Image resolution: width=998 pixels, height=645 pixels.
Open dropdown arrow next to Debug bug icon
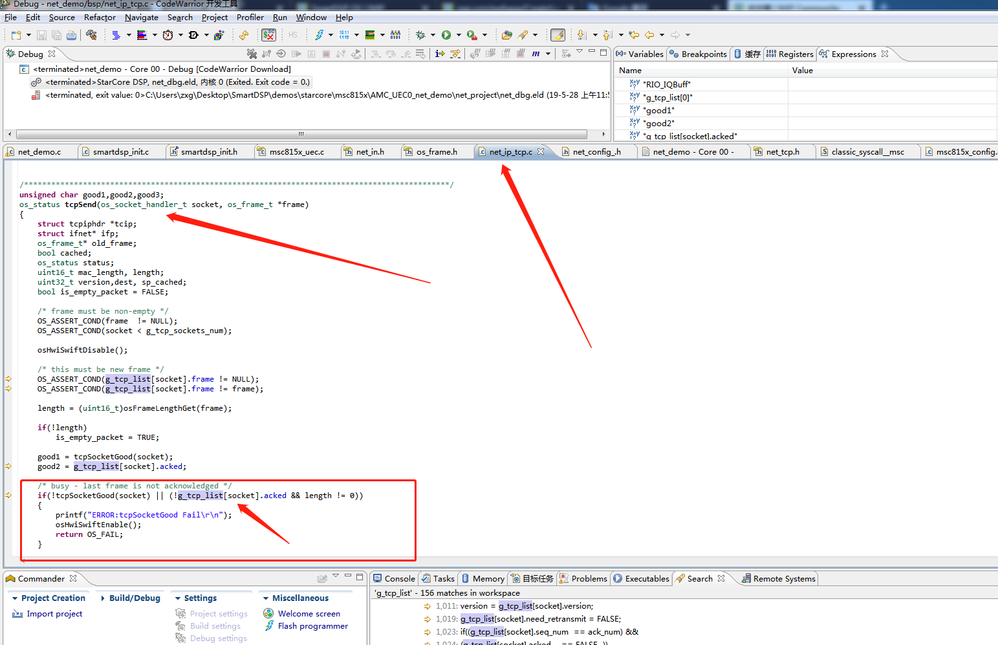433,35
